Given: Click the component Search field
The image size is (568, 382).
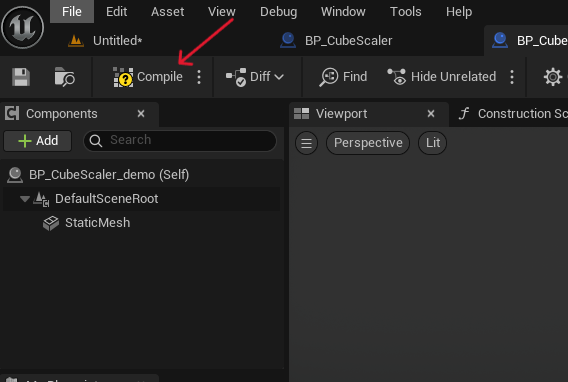Looking at the screenshot, I should 180,140.
